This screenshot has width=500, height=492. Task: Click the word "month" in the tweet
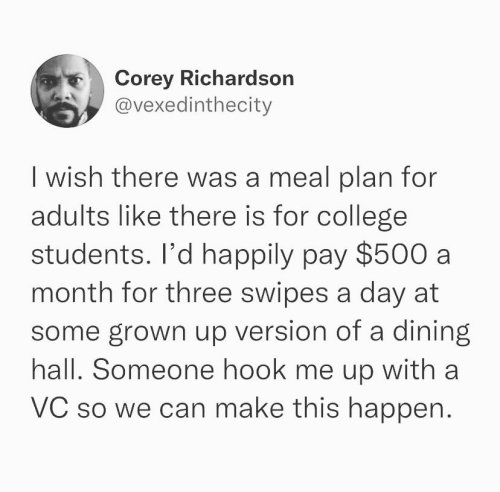(x=72, y=293)
